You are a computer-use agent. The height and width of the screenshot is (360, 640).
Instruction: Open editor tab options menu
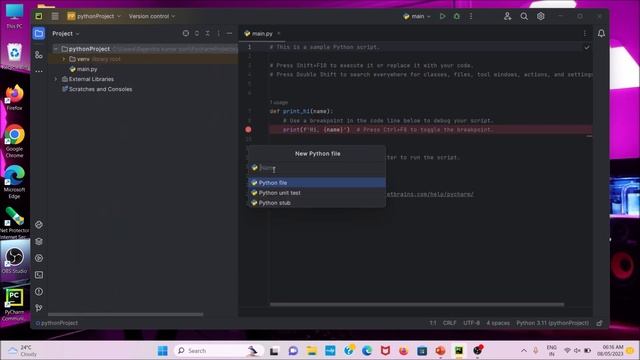click(585, 33)
